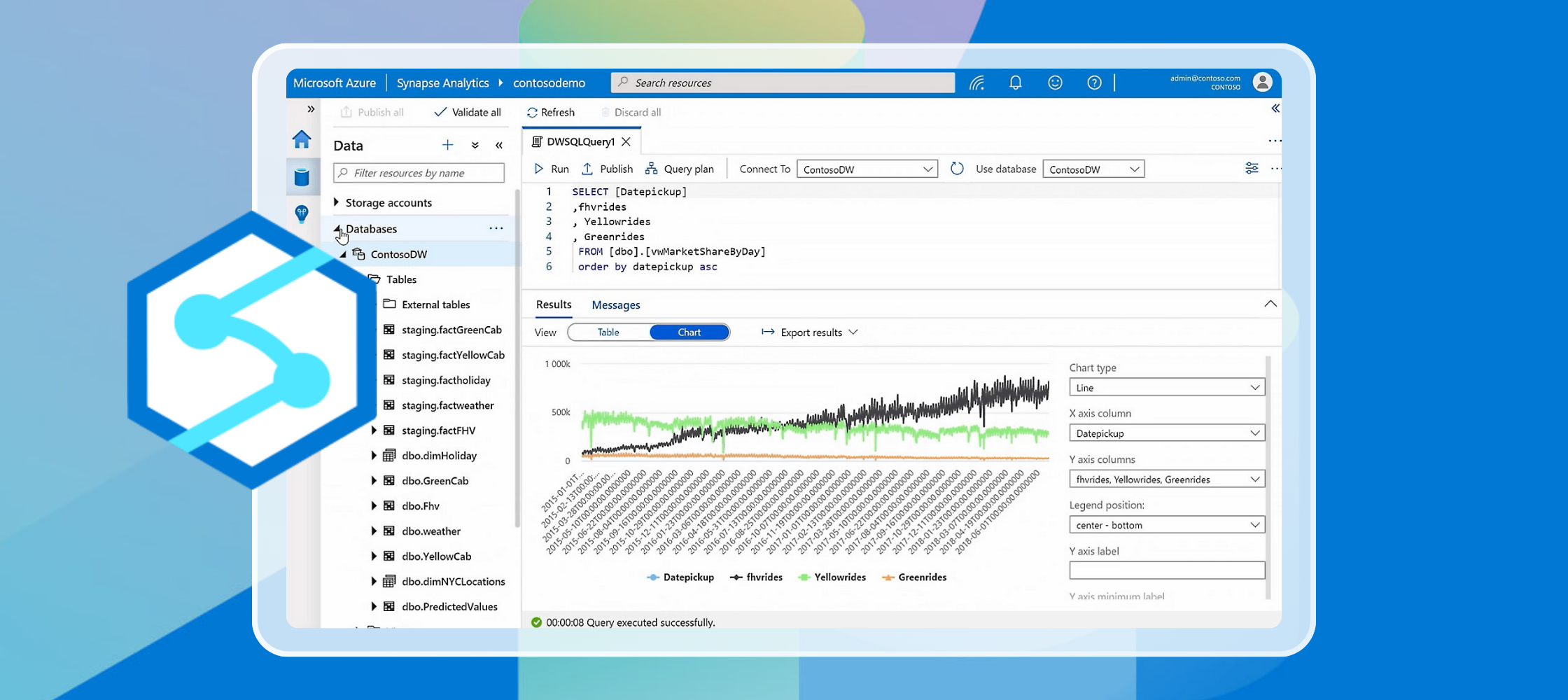
Task: Click the Query plan icon
Action: (x=651, y=169)
